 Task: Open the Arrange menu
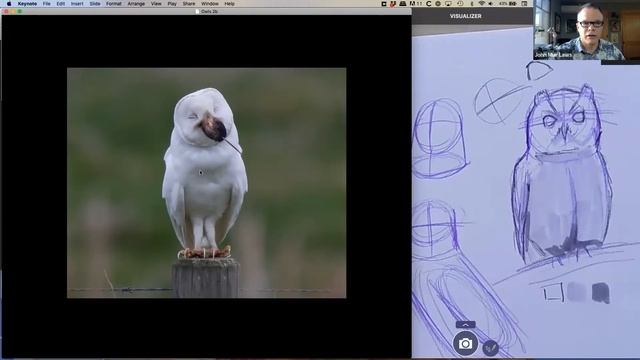136,4
